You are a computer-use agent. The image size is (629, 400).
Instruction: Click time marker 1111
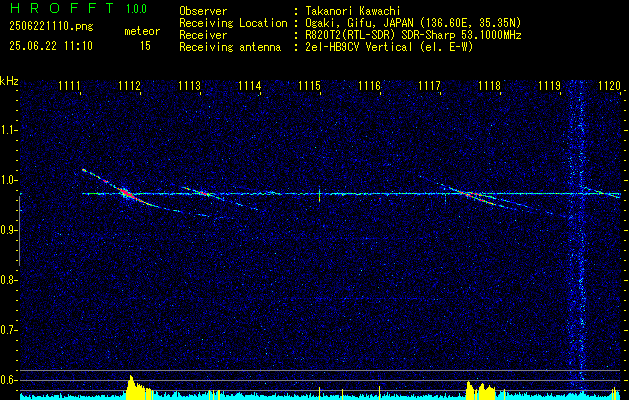[x=69, y=86]
